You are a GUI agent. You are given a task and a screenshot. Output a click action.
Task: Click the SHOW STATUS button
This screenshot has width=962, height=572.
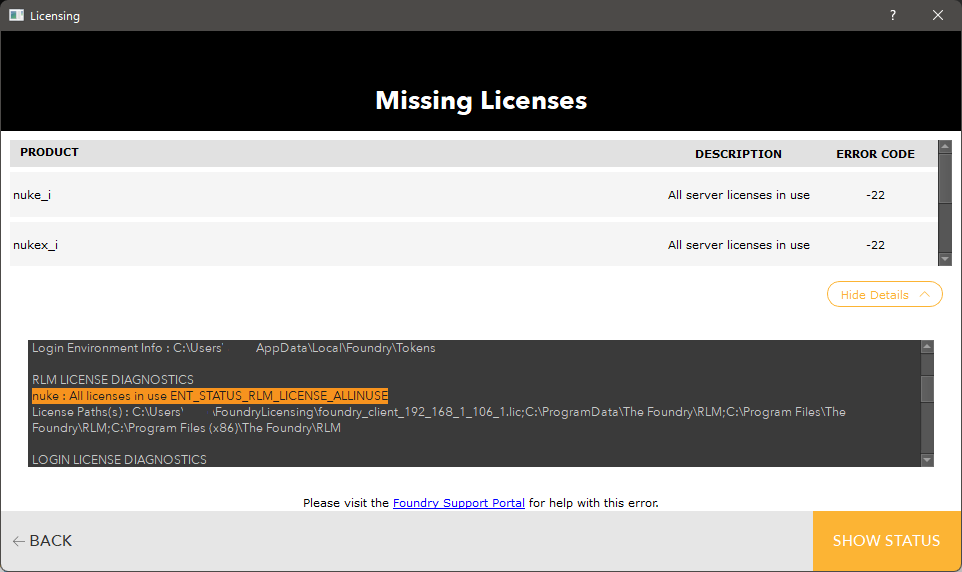click(887, 541)
